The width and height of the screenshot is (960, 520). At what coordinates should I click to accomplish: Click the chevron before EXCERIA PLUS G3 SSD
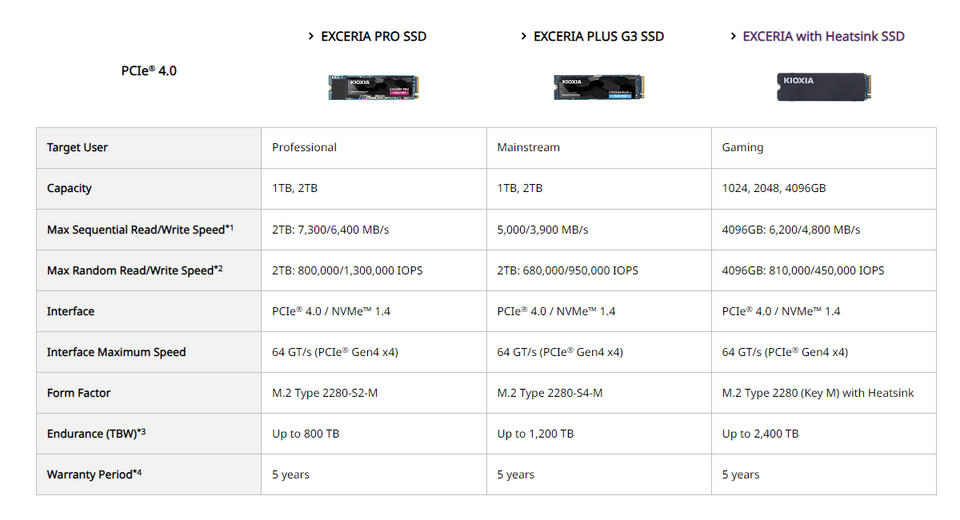(x=523, y=37)
